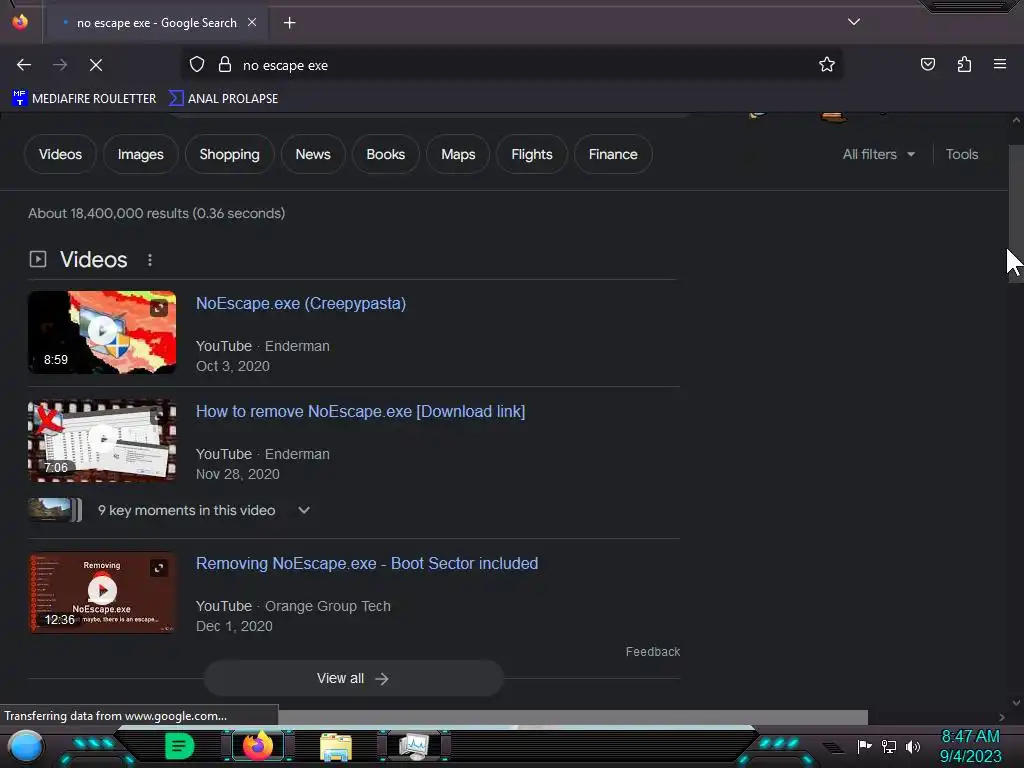Switch to the Maps search filter

tap(458, 154)
